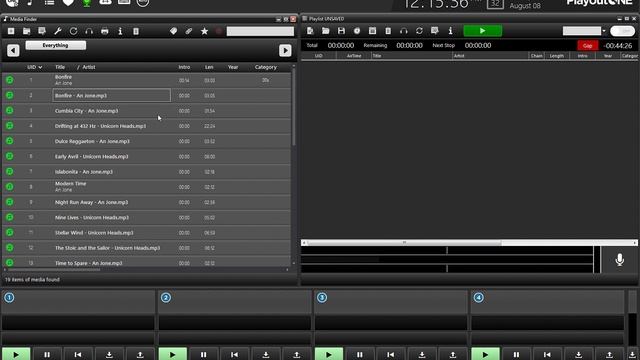This screenshot has height=360, width=640.
Task: Preview audio using Media Finder headphones icon
Action: tap(89, 31)
